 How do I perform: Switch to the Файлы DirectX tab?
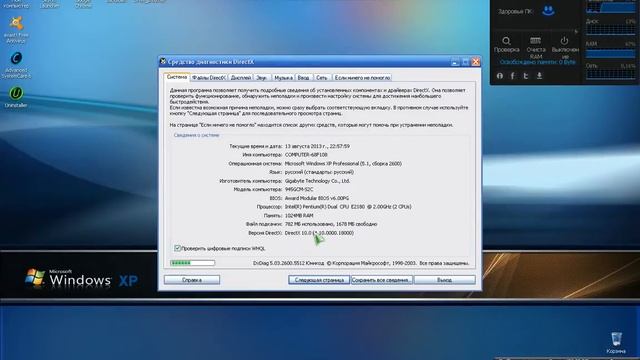209,78
